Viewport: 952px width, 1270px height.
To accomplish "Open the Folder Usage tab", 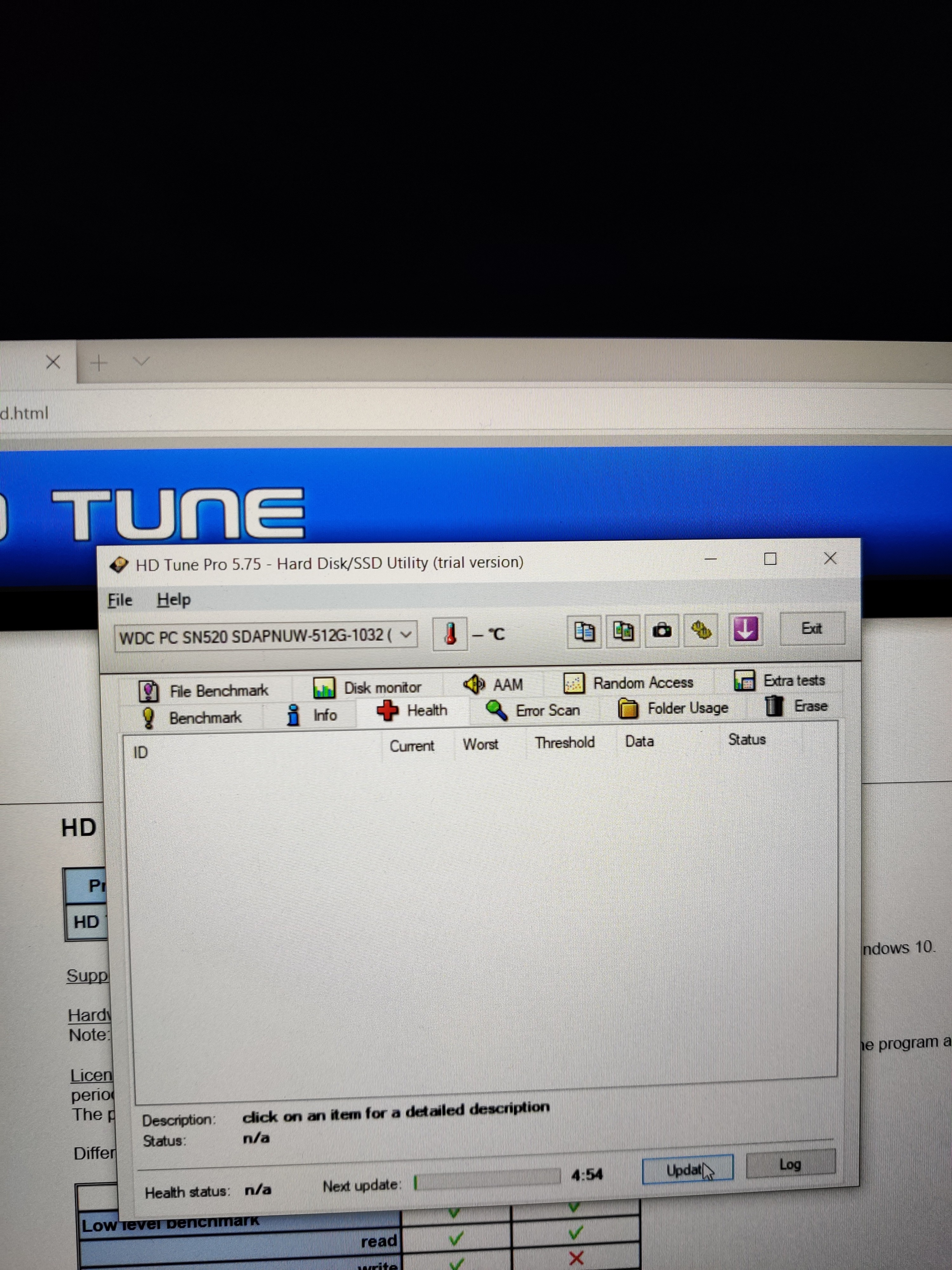I will [x=673, y=708].
